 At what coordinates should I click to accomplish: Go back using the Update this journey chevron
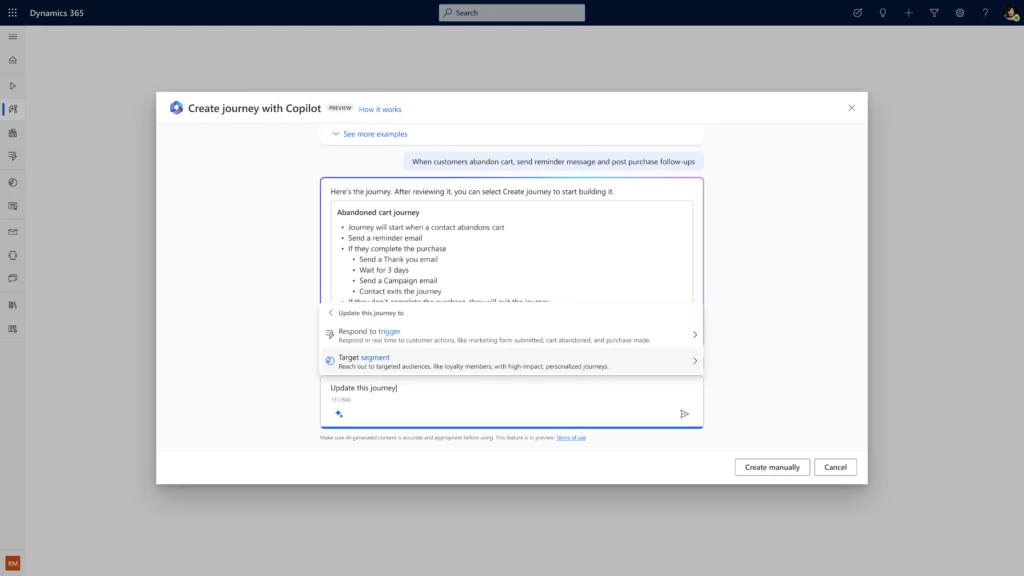click(330, 312)
